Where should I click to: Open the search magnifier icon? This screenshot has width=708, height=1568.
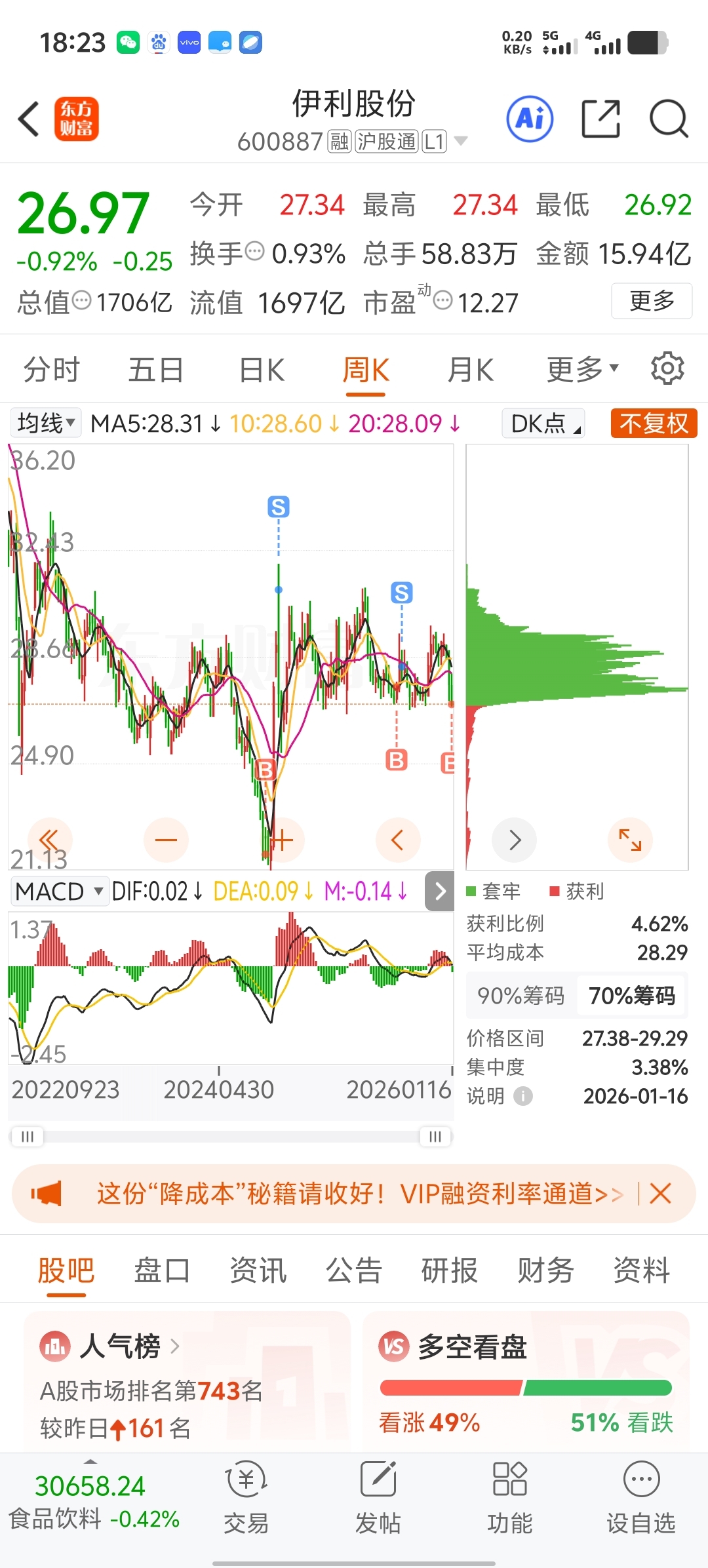669,119
